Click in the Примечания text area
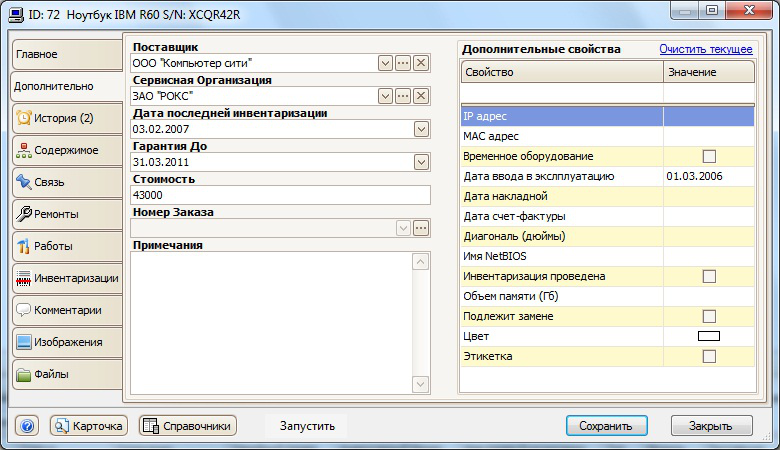Viewport: 780px width, 450px height. [271, 323]
